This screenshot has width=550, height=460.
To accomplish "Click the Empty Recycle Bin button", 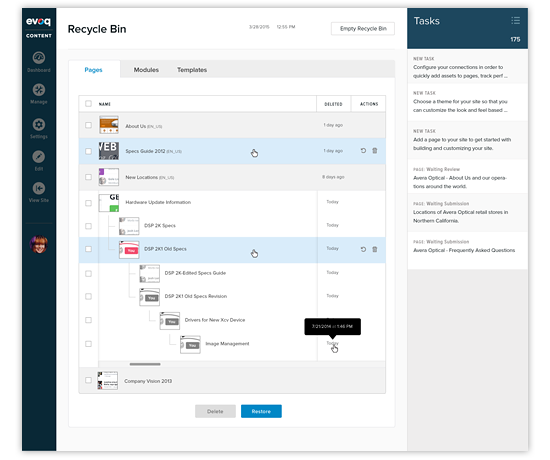I will 363,28.
